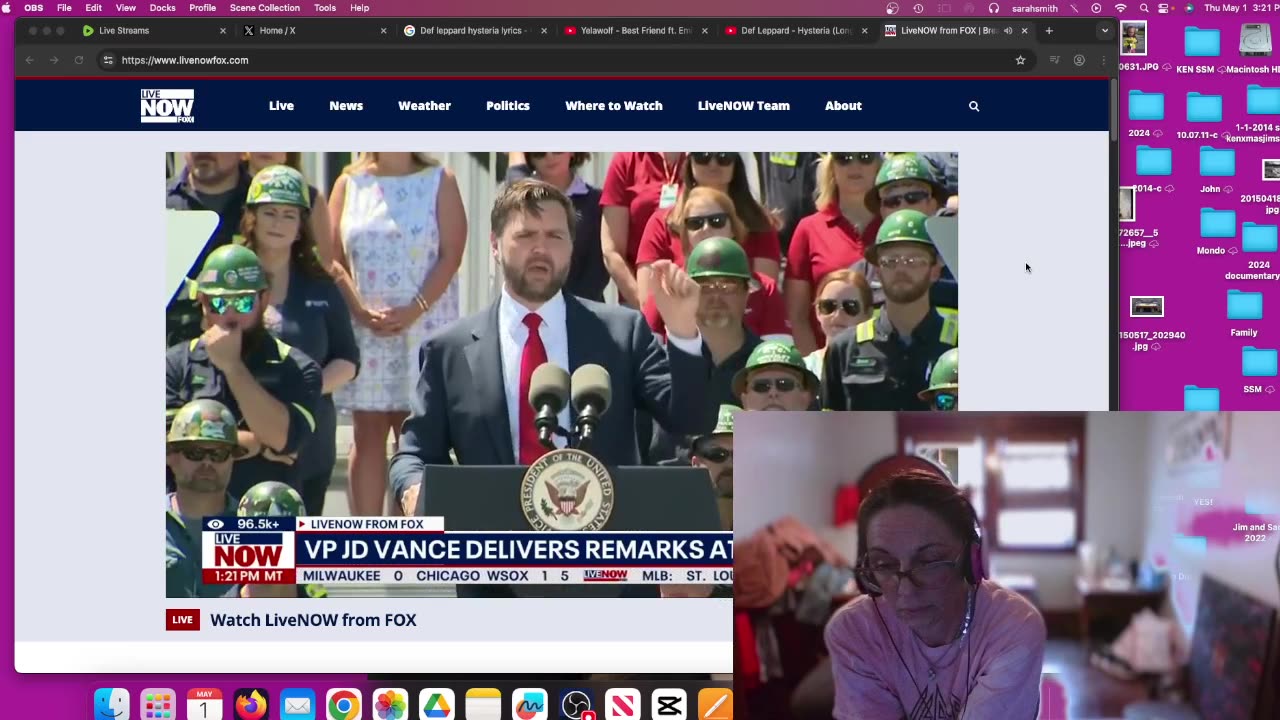1280x720 pixels.
Task: Open the media control icon in Chrome toolbar
Action: (x=1054, y=60)
